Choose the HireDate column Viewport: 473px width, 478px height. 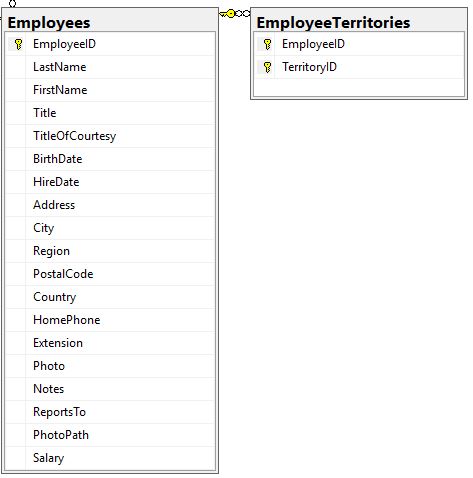pyautogui.click(x=110, y=182)
